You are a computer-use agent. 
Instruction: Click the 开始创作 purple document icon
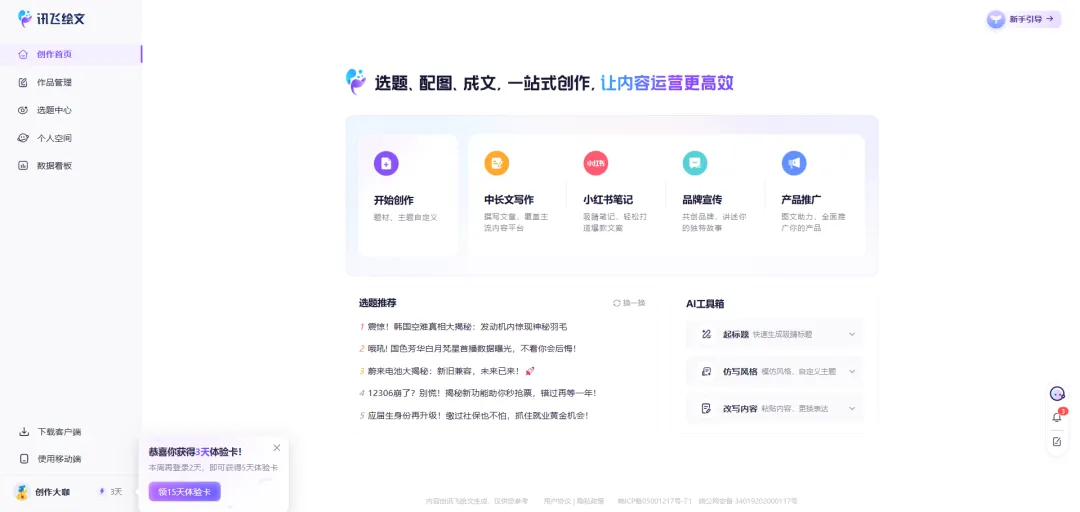pos(386,163)
